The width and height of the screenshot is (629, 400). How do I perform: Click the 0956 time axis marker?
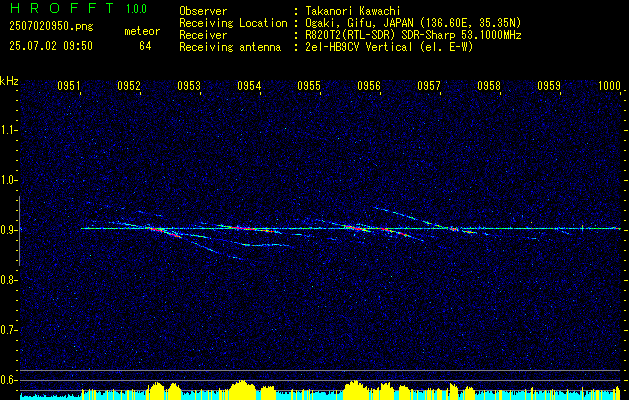(x=369, y=85)
